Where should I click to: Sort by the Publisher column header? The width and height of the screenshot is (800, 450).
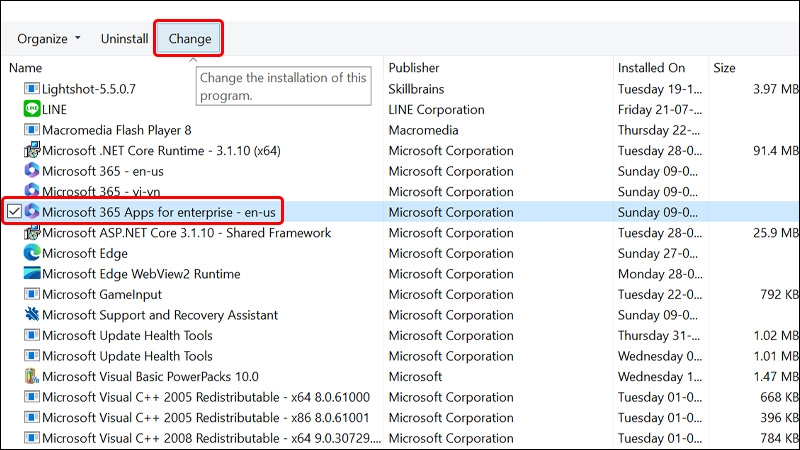pos(414,68)
